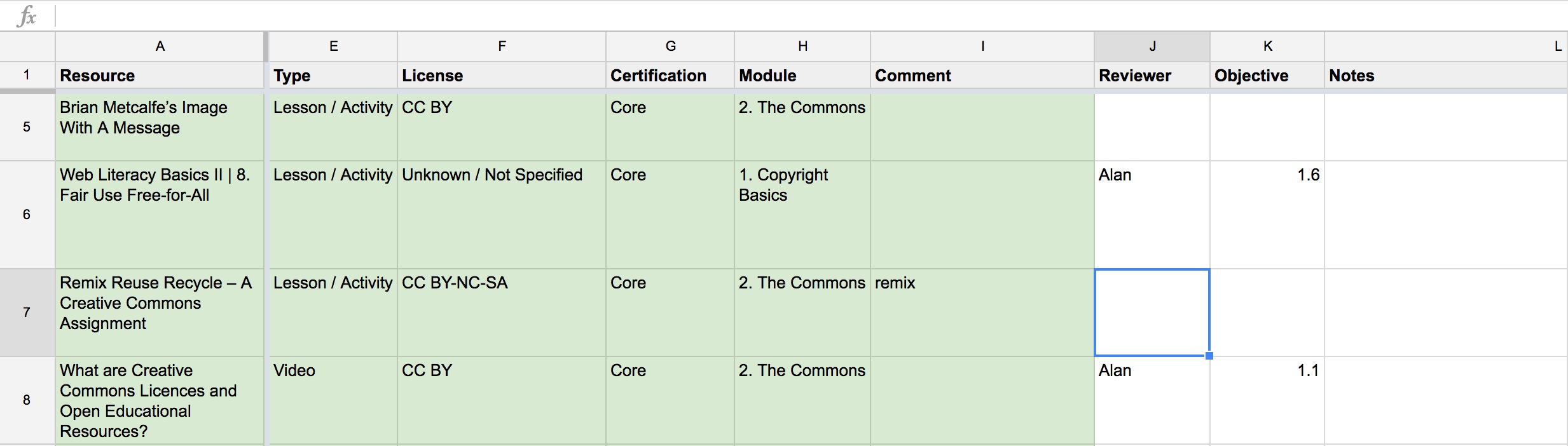Select column A header
Screen dimensions: 1568x446
160,46
